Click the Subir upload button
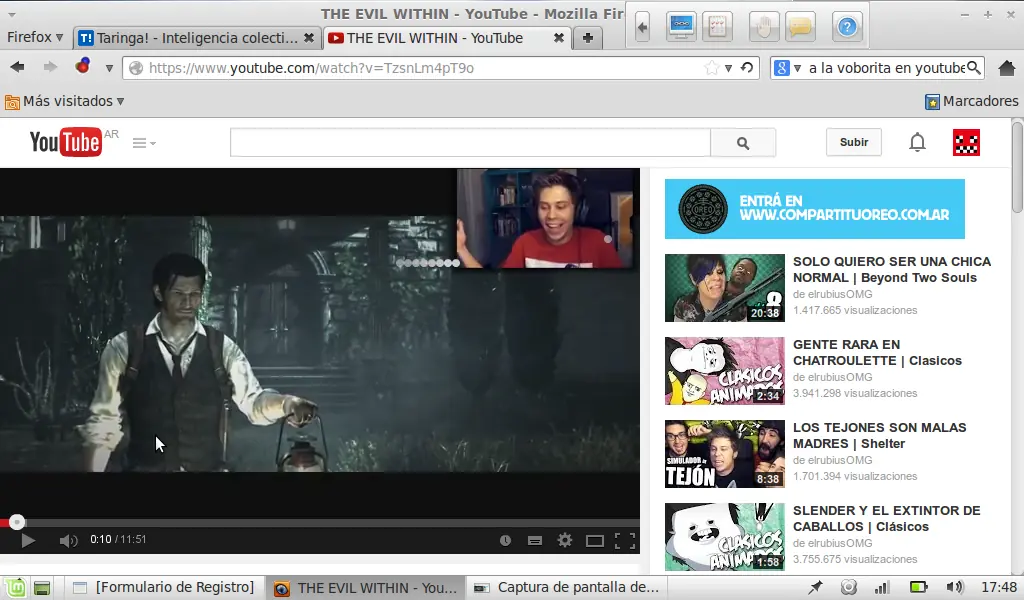Image resolution: width=1024 pixels, height=600 pixels. click(x=854, y=142)
